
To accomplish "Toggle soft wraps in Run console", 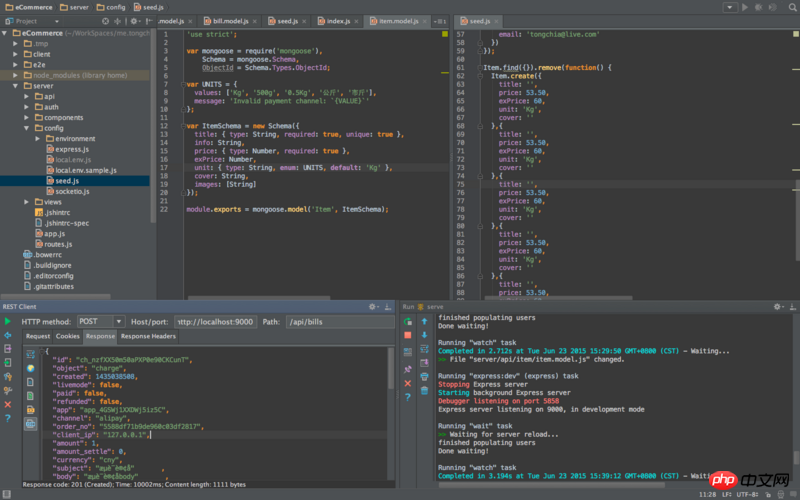I will (424, 349).
